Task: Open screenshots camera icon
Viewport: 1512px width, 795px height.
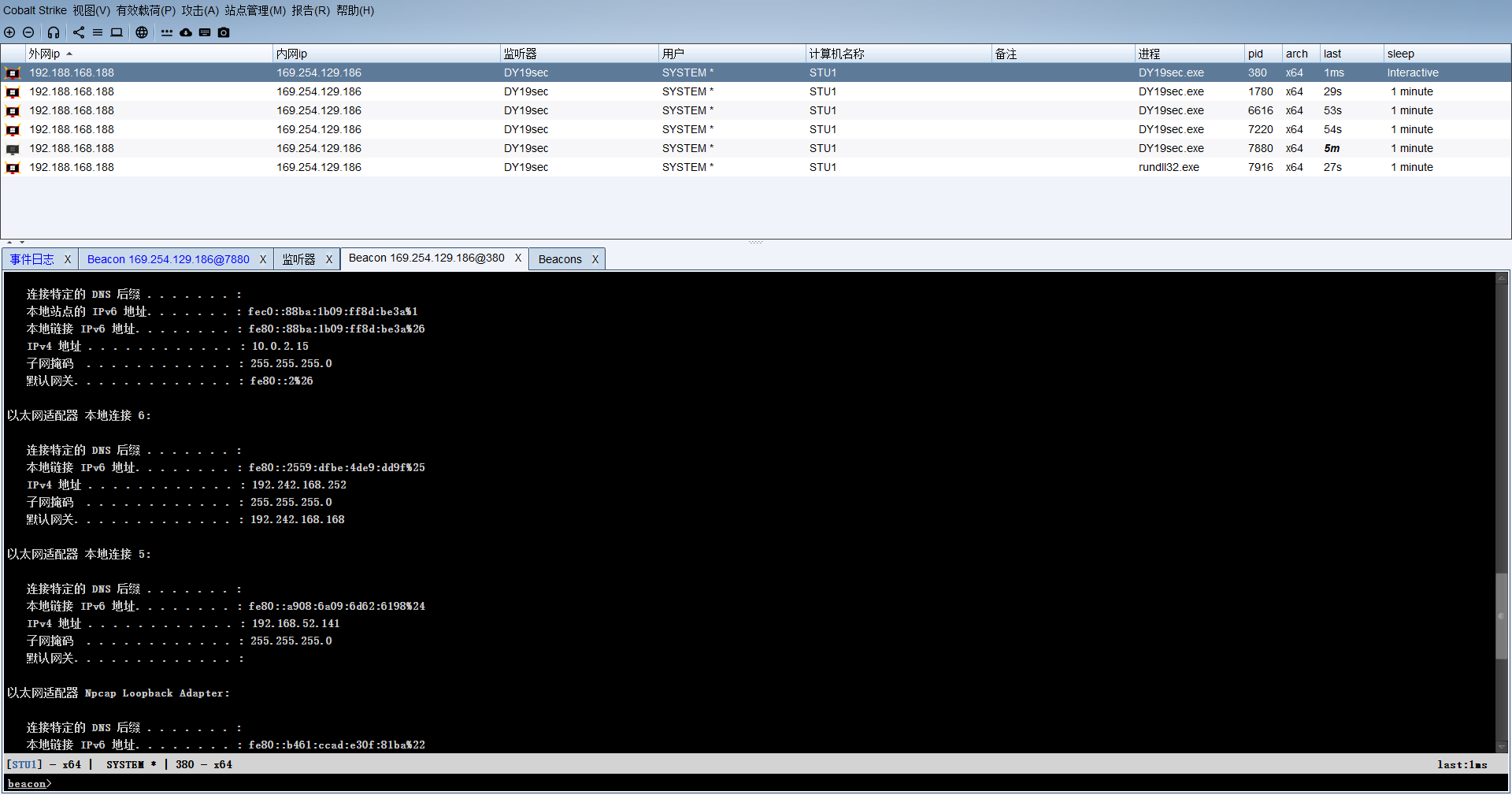Action: pyautogui.click(x=224, y=32)
